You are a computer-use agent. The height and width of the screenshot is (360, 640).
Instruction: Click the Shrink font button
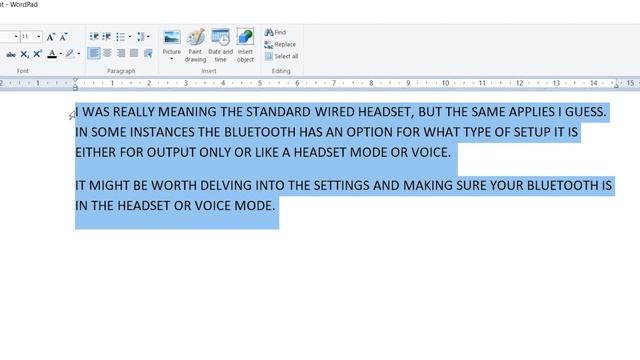pos(64,37)
